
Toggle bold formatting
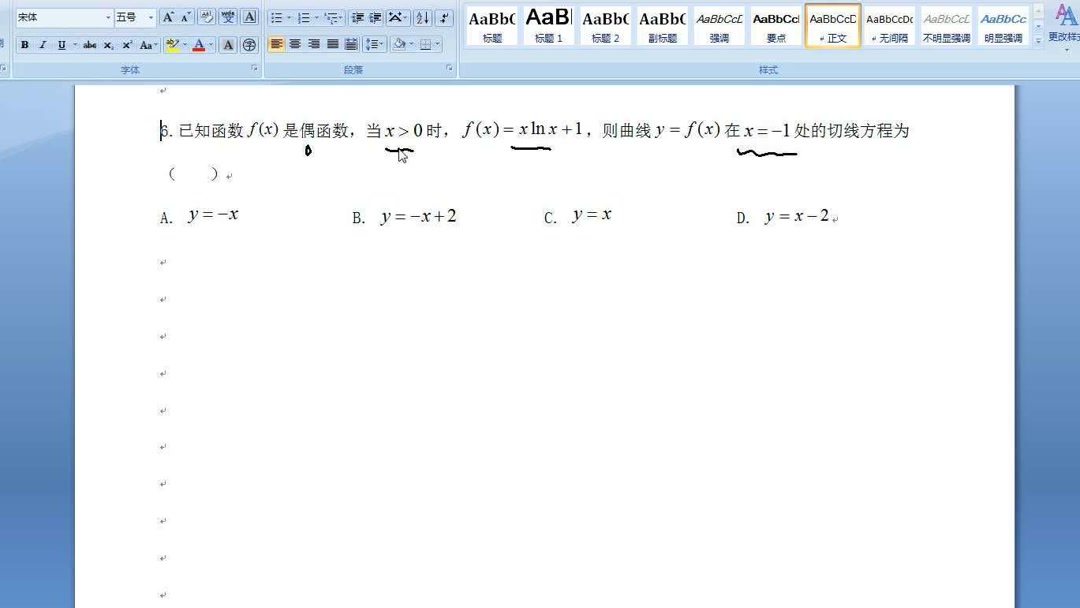click(23, 45)
